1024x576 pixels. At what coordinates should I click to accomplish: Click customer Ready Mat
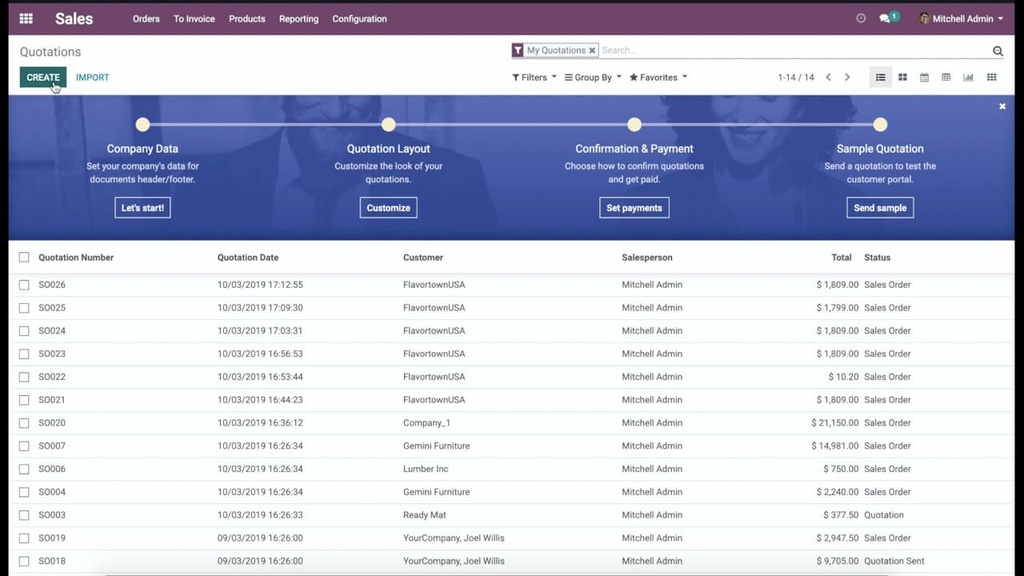click(424, 515)
